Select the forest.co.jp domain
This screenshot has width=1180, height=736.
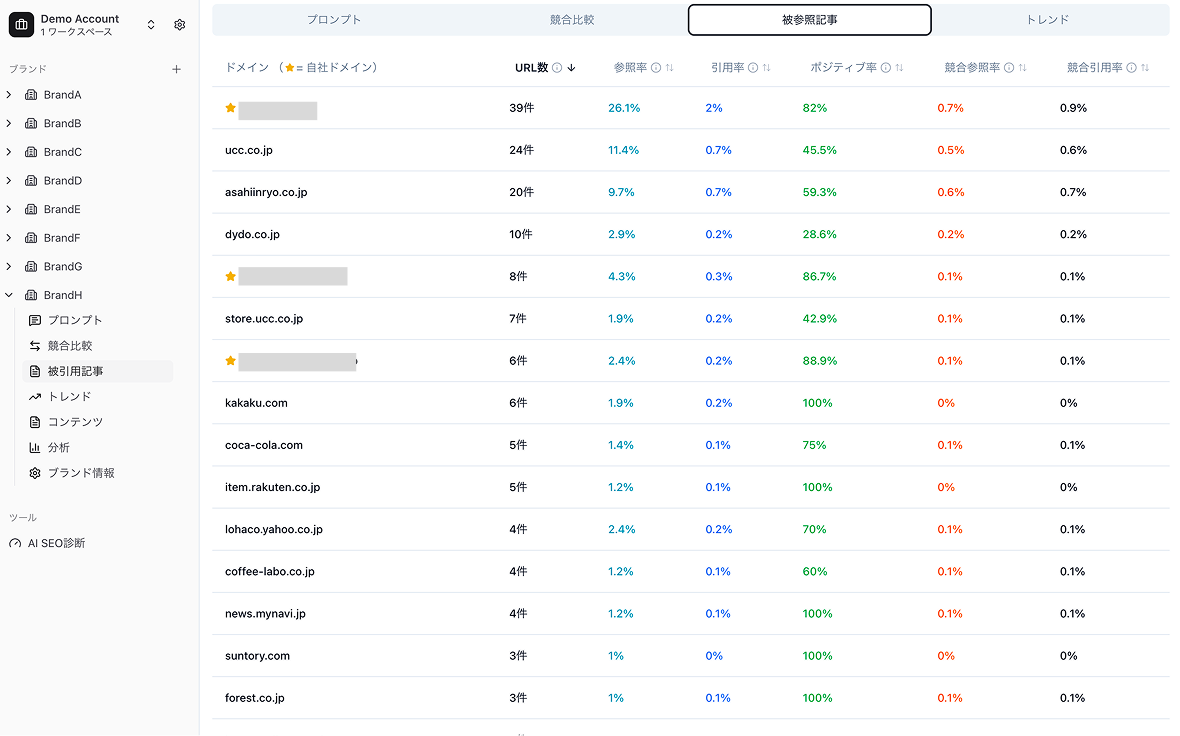click(254, 698)
